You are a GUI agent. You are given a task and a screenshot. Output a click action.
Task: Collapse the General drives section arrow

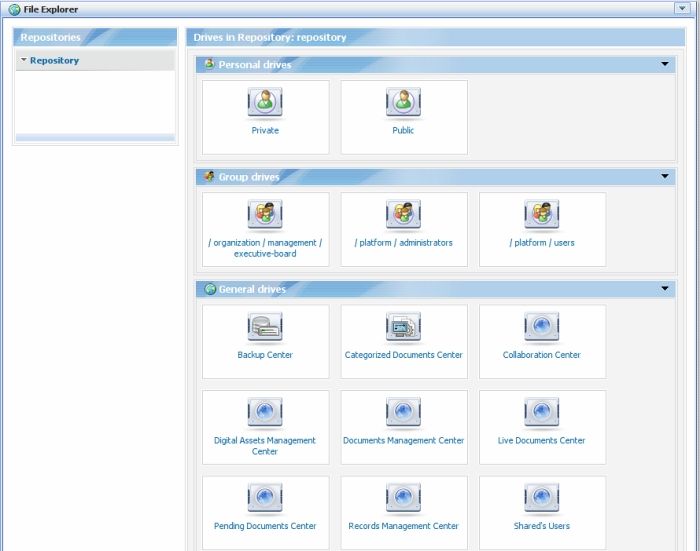665,288
